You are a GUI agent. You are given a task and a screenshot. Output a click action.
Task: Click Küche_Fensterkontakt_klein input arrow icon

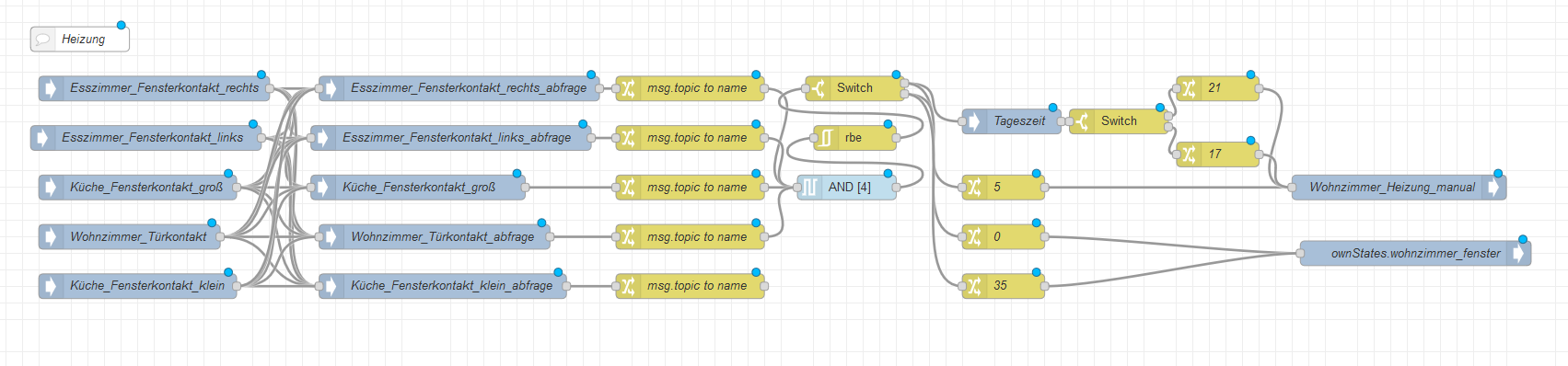[50, 286]
